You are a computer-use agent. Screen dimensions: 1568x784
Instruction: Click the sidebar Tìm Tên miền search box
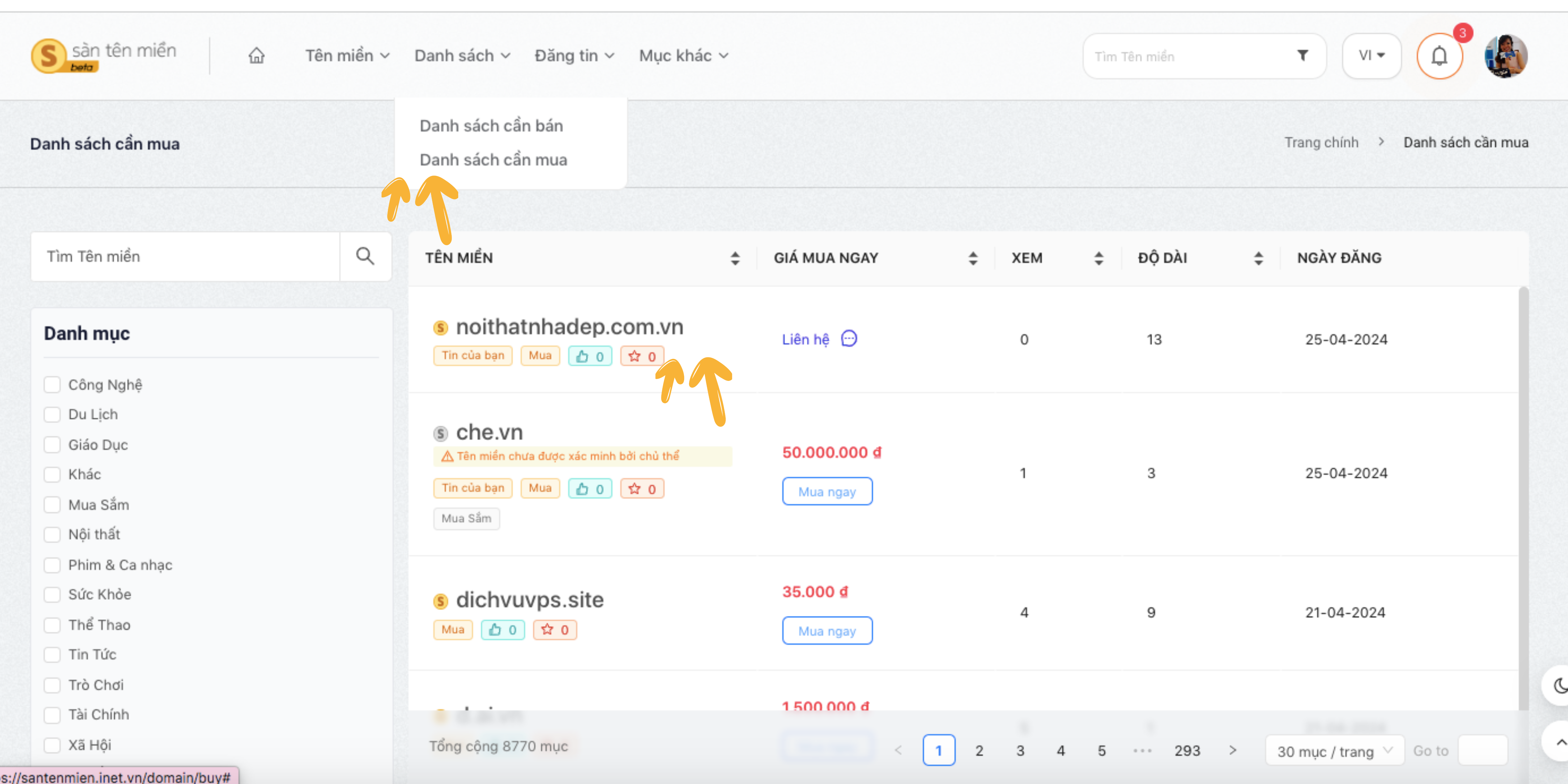coord(185,256)
